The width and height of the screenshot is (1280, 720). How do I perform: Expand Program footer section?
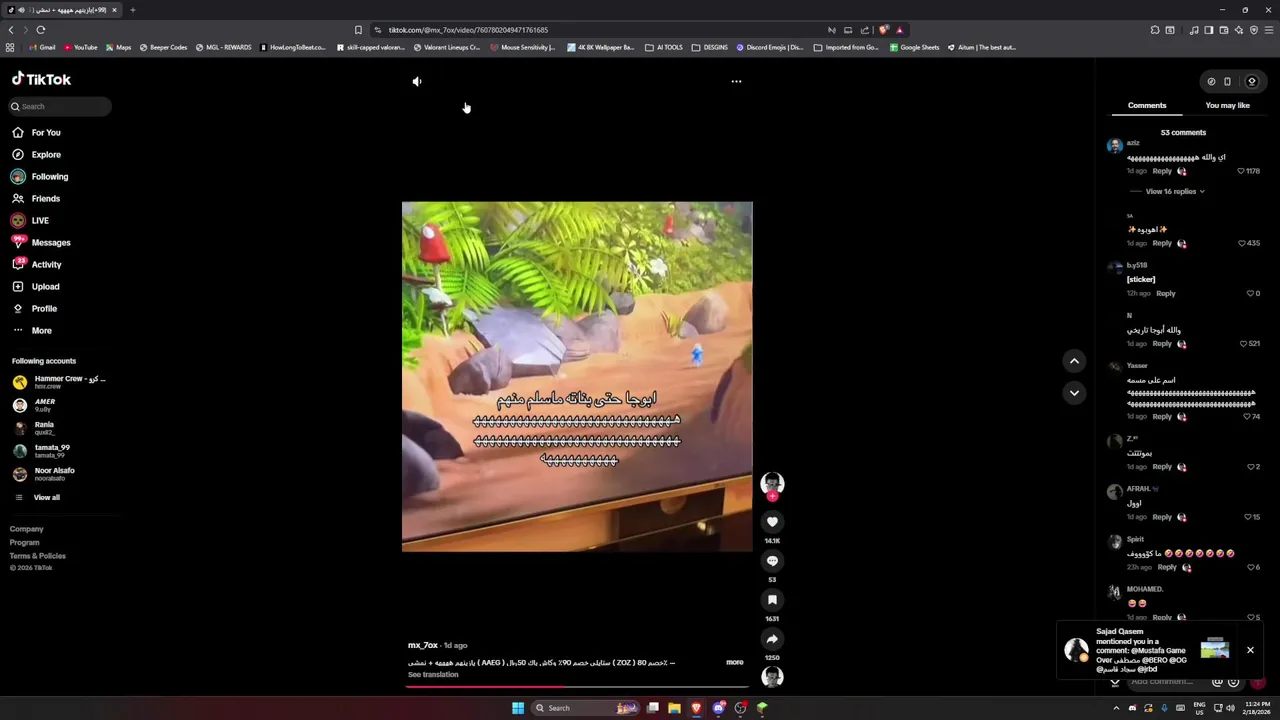pos(25,542)
